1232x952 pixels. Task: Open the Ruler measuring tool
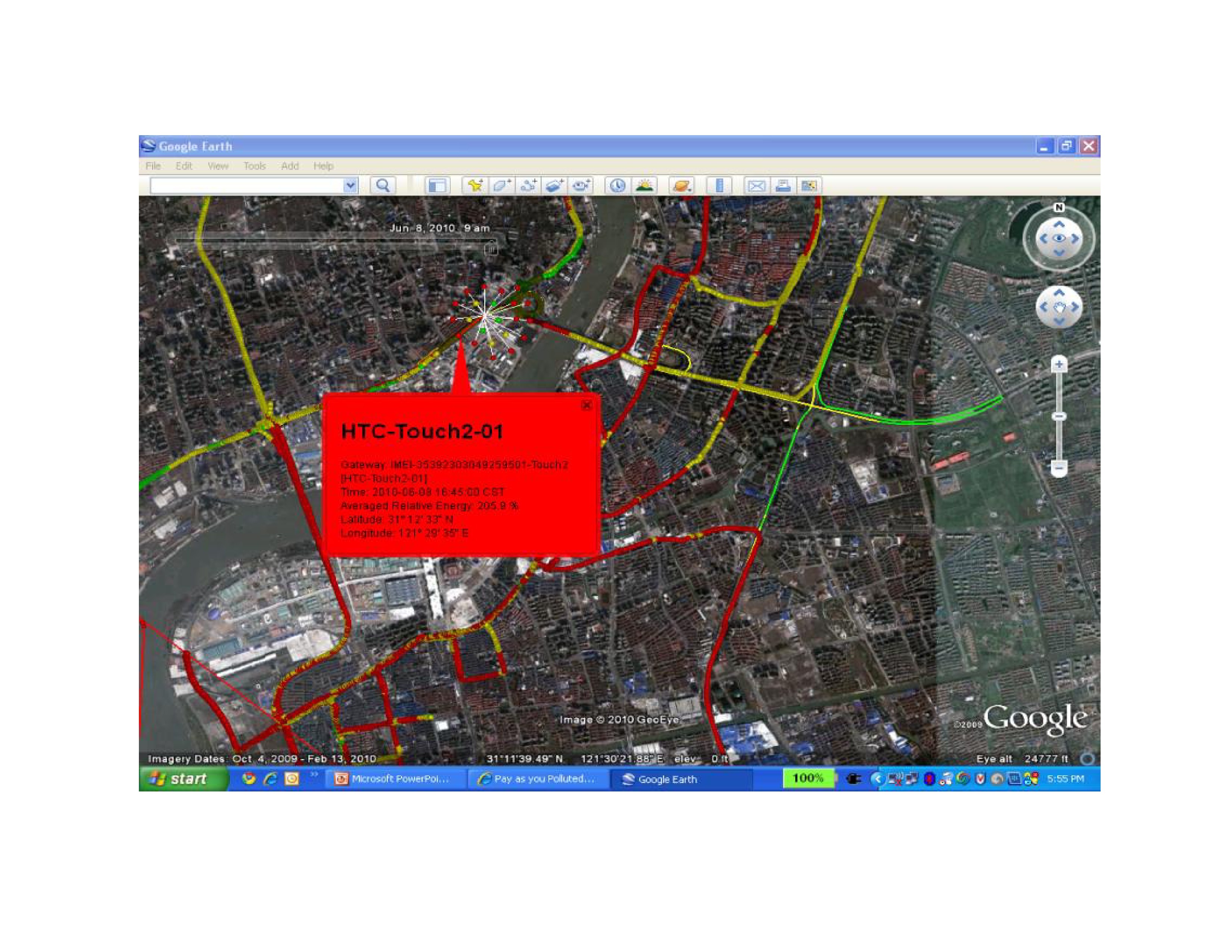[x=719, y=186]
